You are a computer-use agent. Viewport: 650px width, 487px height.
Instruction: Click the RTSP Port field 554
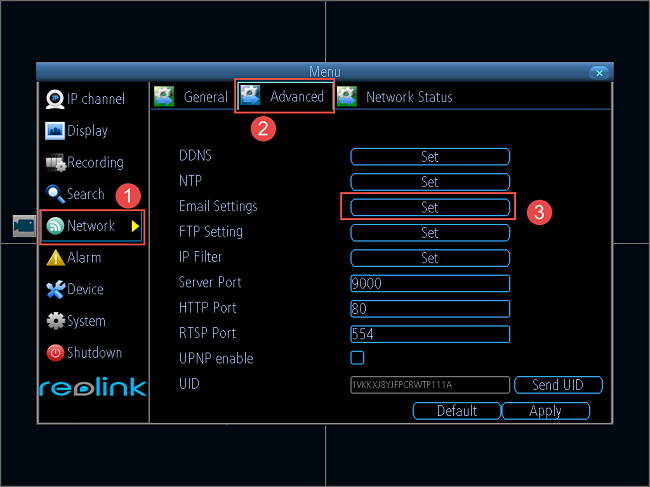(x=430, y=334)
